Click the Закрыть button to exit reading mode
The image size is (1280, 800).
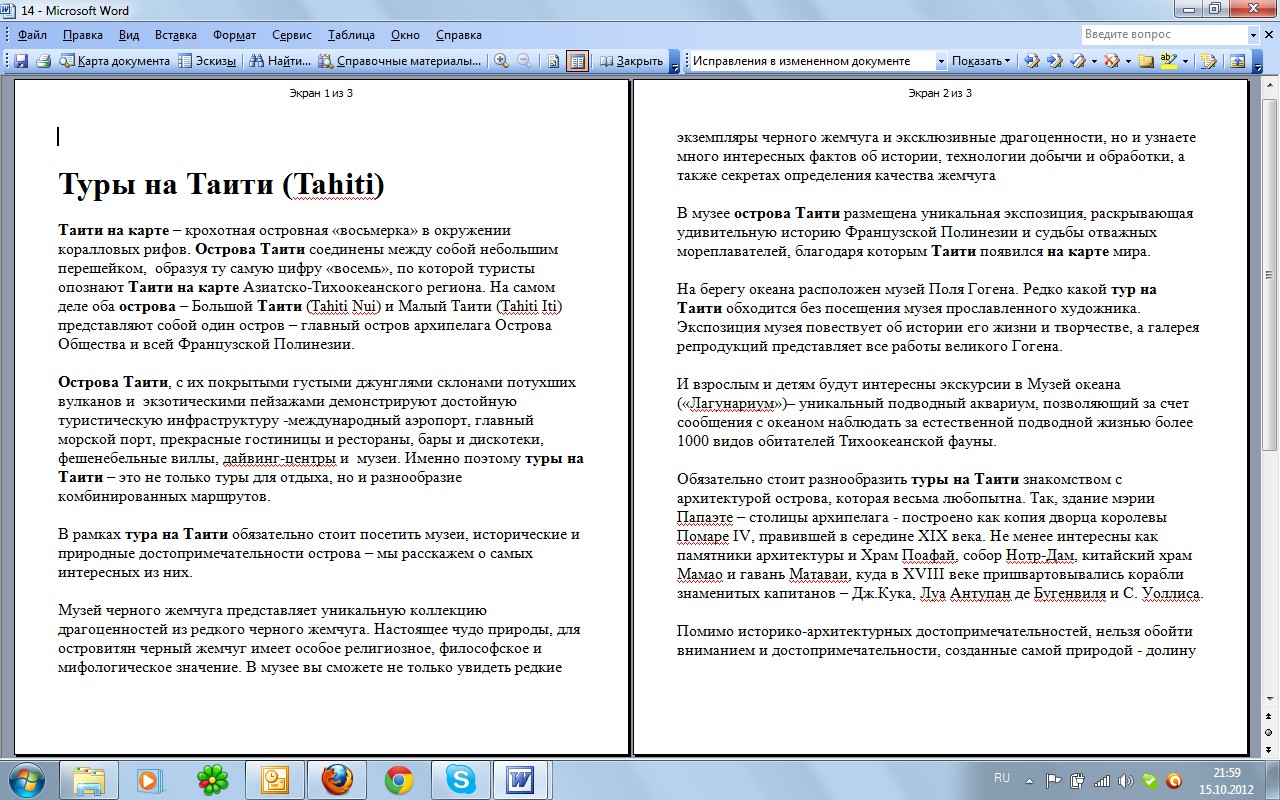631,61
